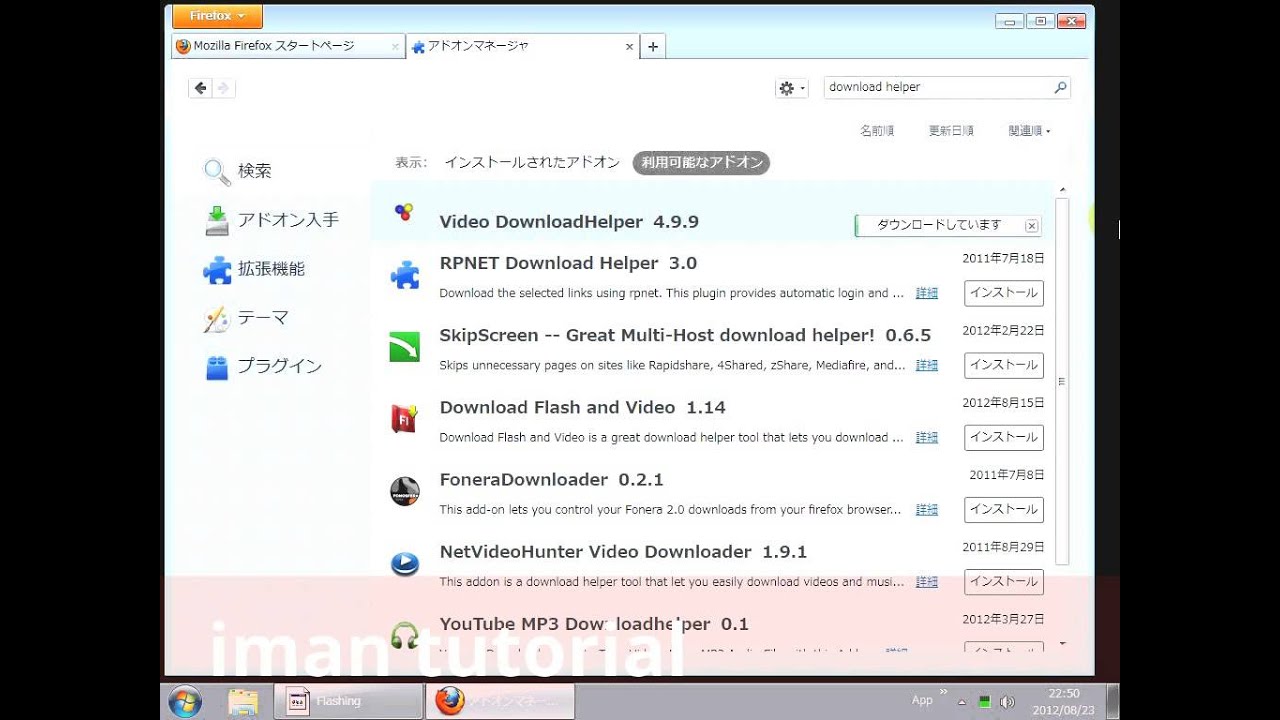The height and width of the screenshot is (720, 1280).
Task: Sort results by 名前順
Action: point(877,131)
